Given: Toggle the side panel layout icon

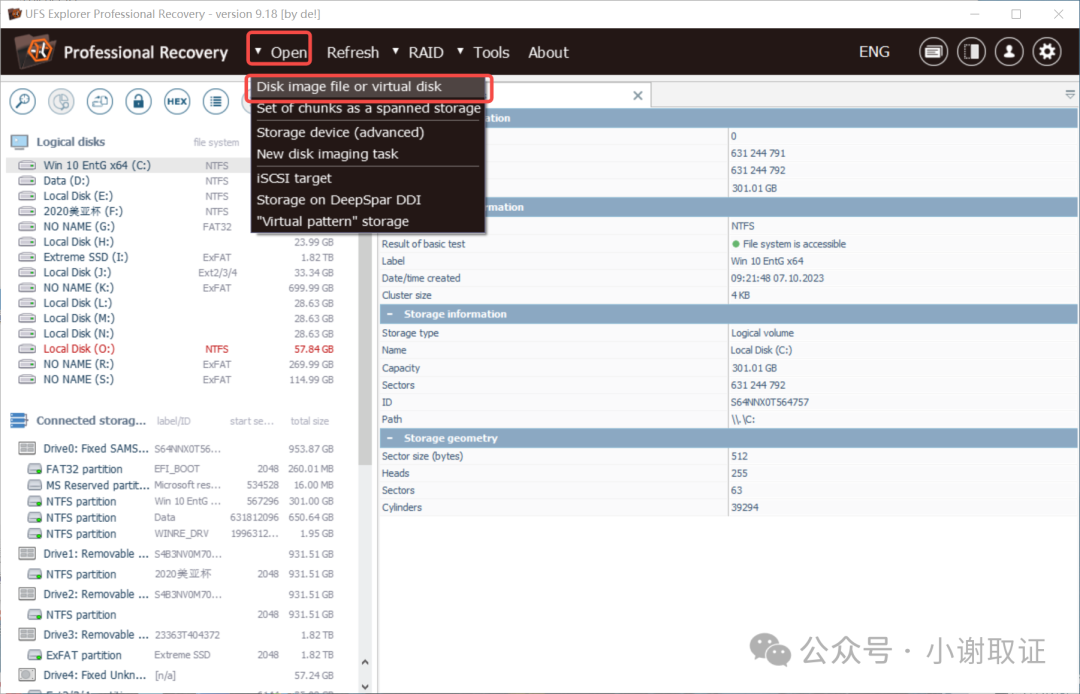Looking at the screenshot, I should click(971, 52).
